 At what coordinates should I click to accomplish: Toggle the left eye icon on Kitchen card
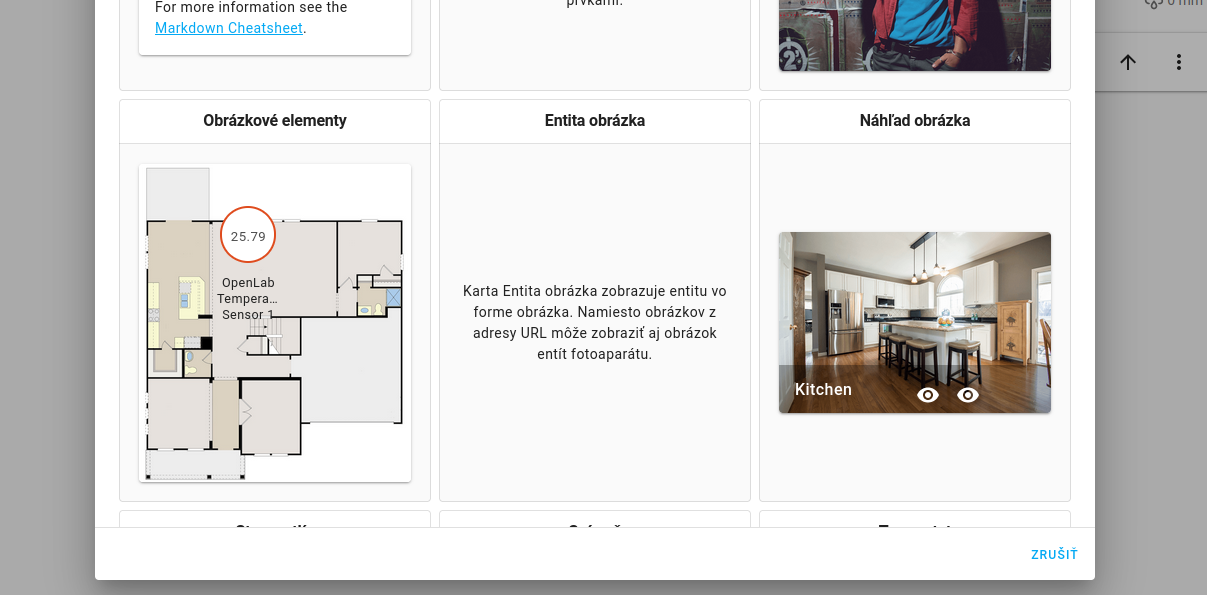[x=928, y=395]
